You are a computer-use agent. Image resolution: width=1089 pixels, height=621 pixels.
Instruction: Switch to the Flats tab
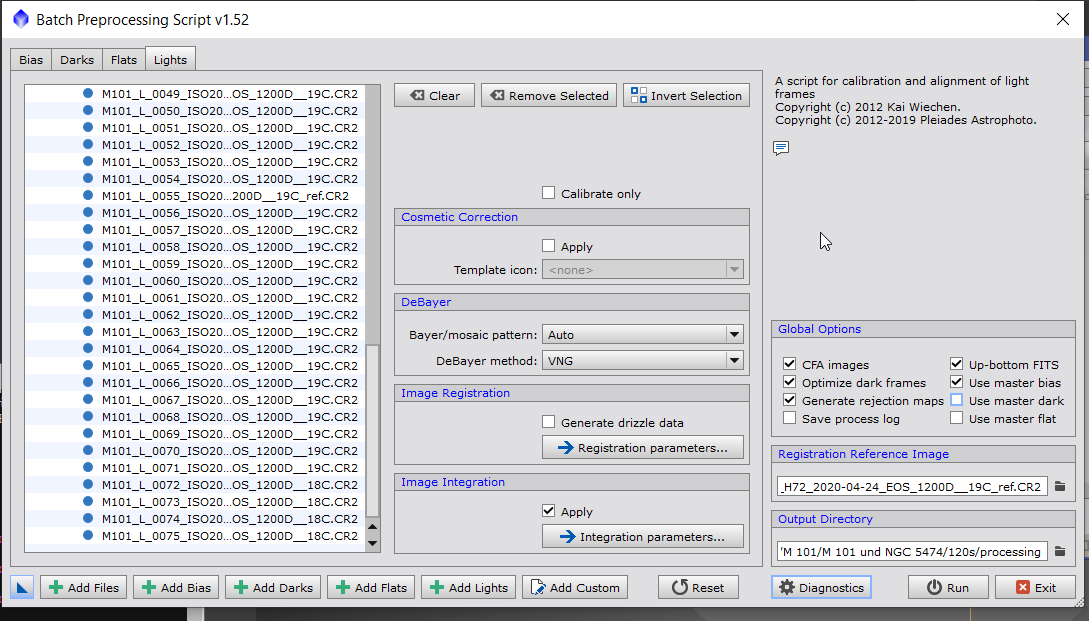coord(124,60)
